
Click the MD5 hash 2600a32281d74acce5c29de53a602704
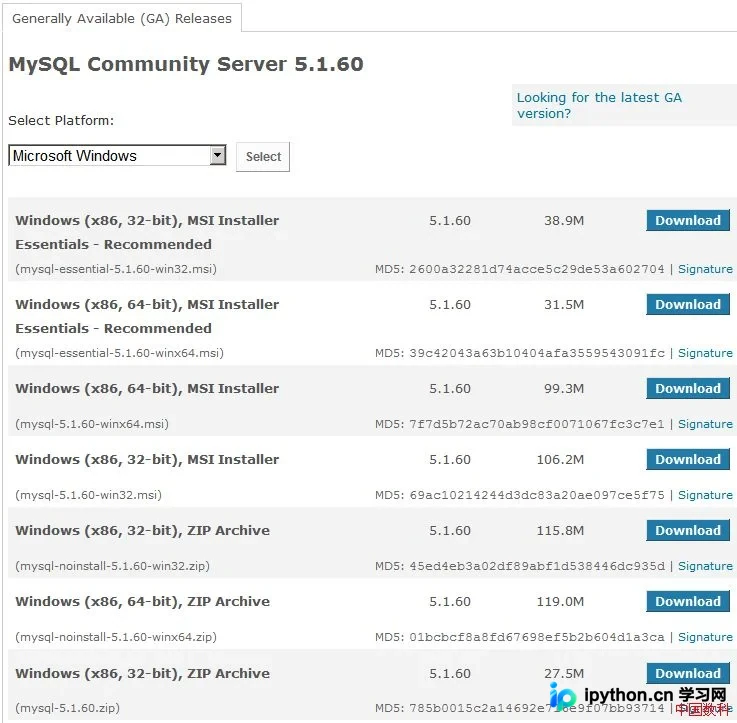click(537, 269)
